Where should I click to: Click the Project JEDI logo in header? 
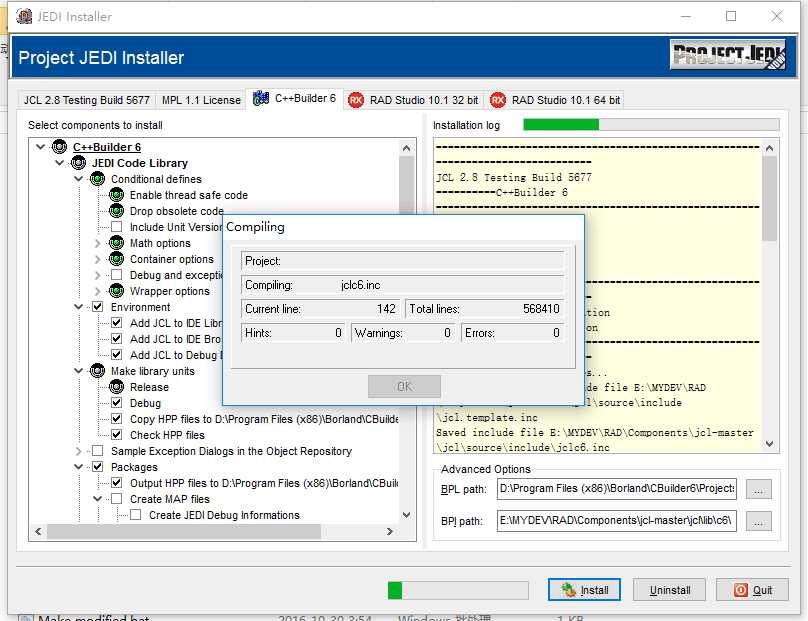[728, 55]
